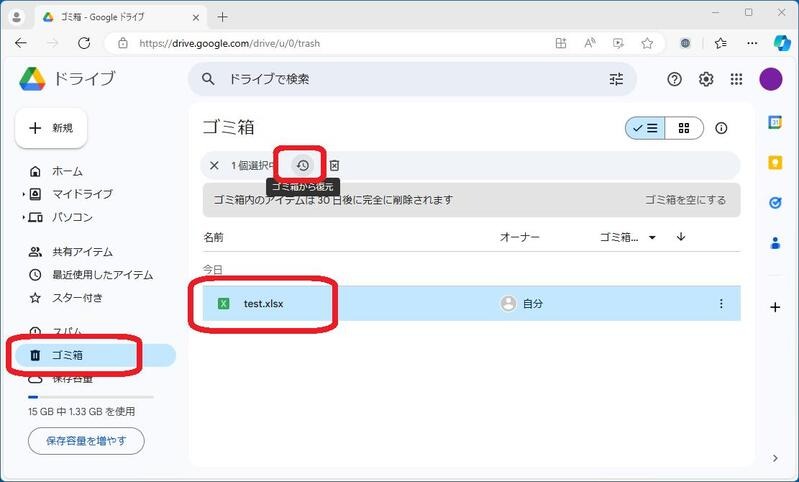Switch to grid layout view

[684, 128]
